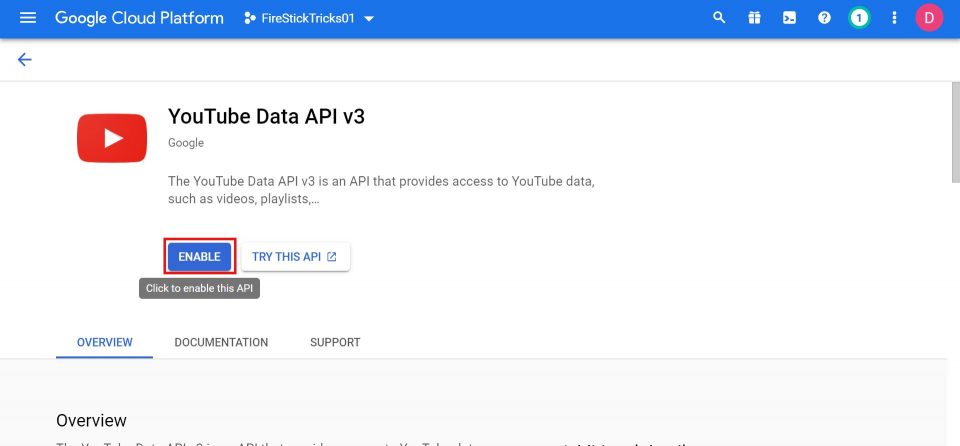
Task: Open the help question mark icon
Action: coord(824,18)
